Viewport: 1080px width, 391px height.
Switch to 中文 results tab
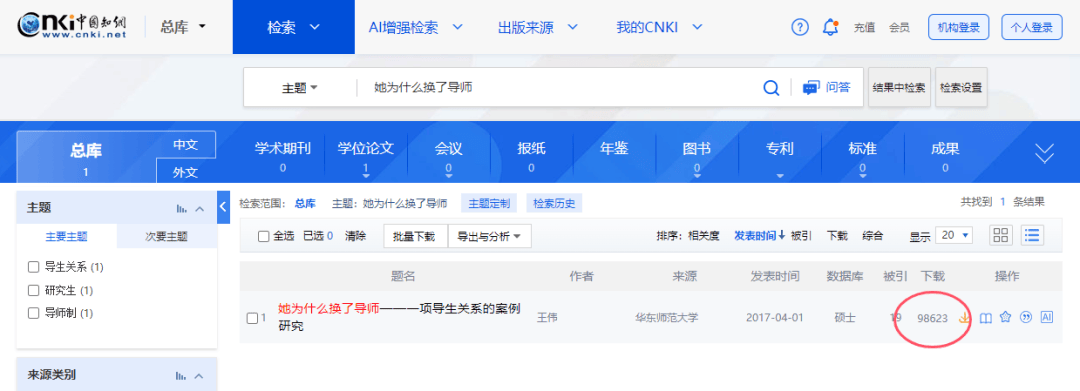click(185, 145)
